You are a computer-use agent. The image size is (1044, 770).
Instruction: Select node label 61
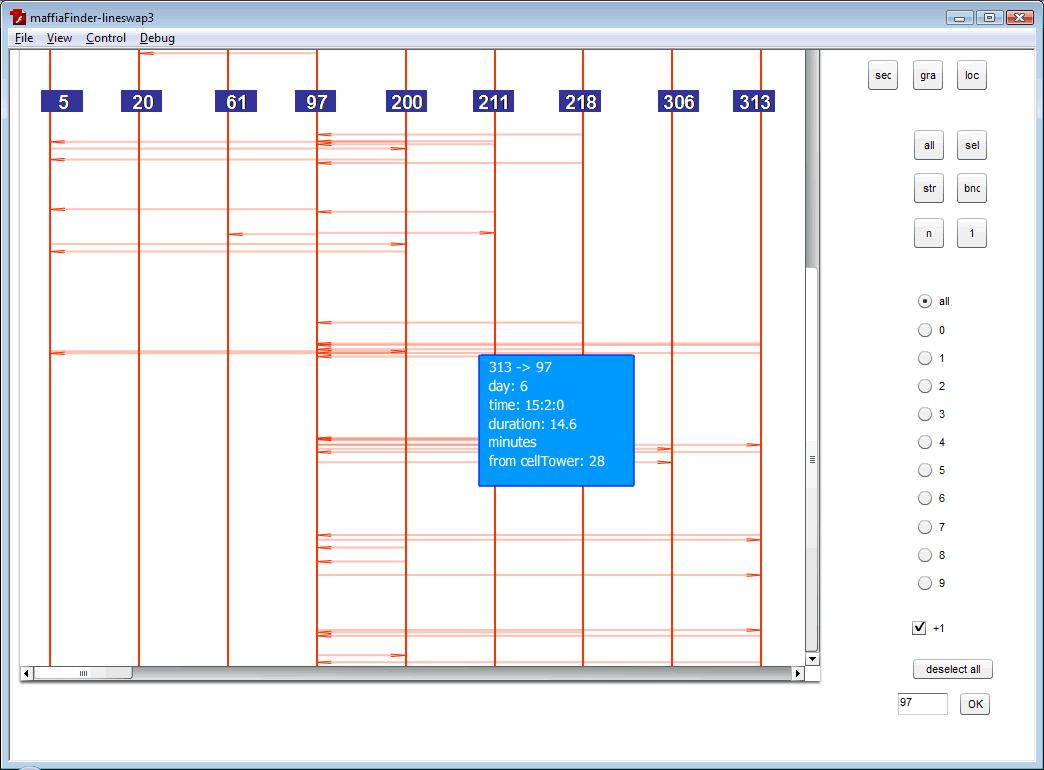pos(236,101)
